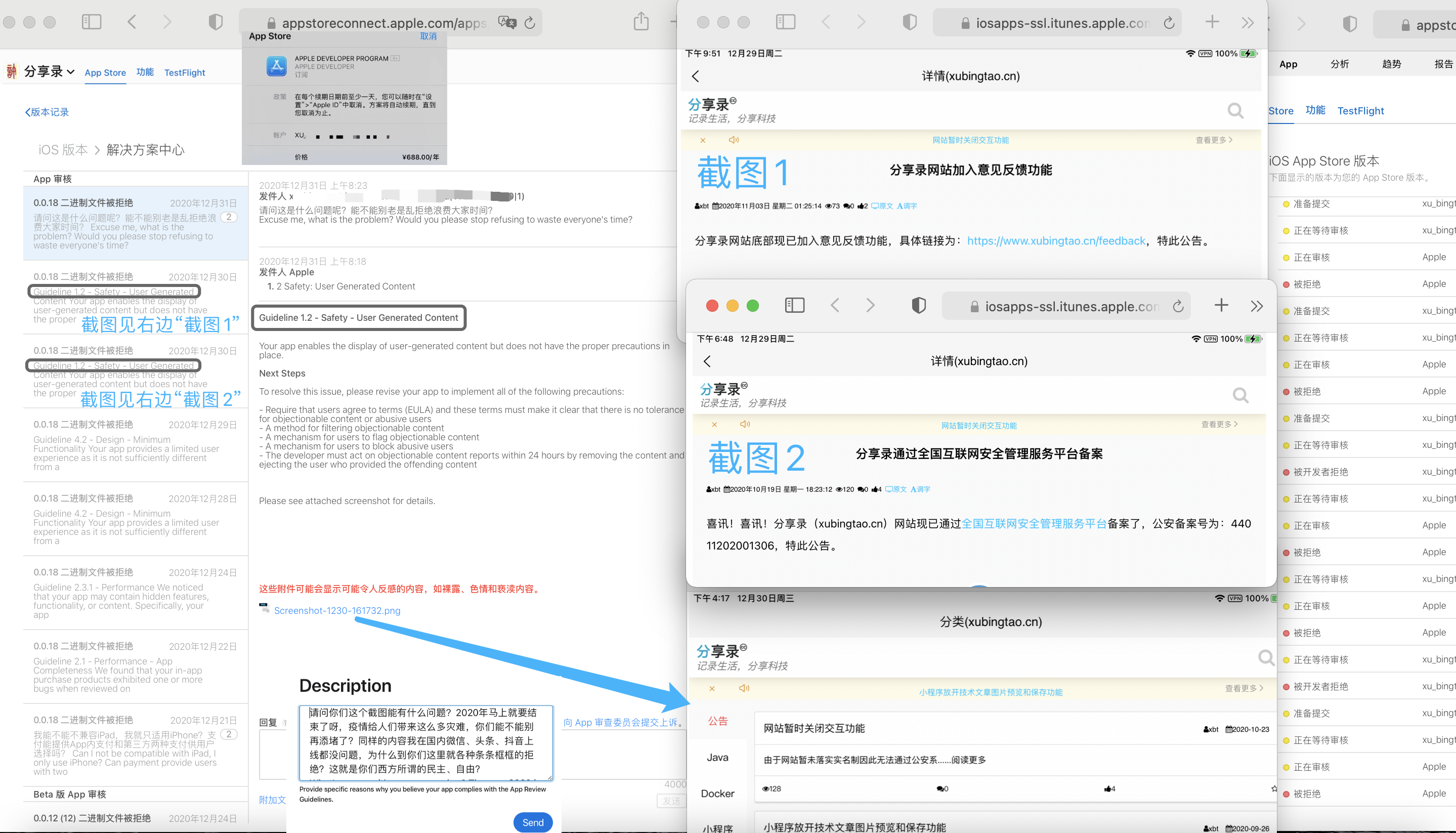Go back from 详情 page in 截图 1 view

(696, 76)
